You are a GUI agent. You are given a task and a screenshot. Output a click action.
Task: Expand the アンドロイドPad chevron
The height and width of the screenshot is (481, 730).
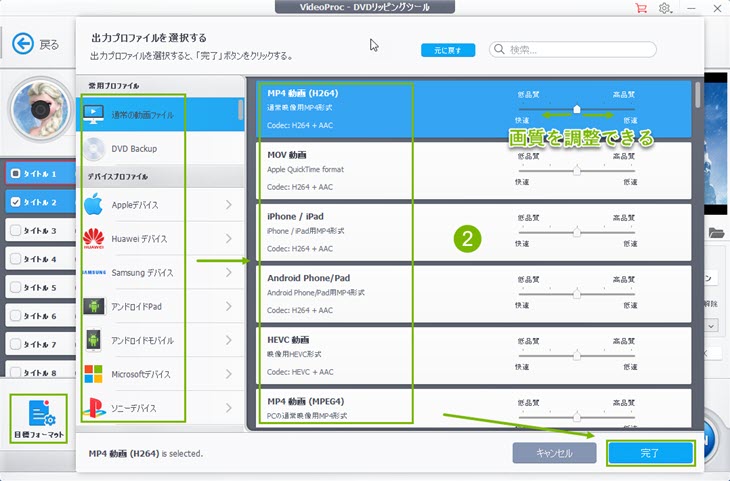click(229, 306)
